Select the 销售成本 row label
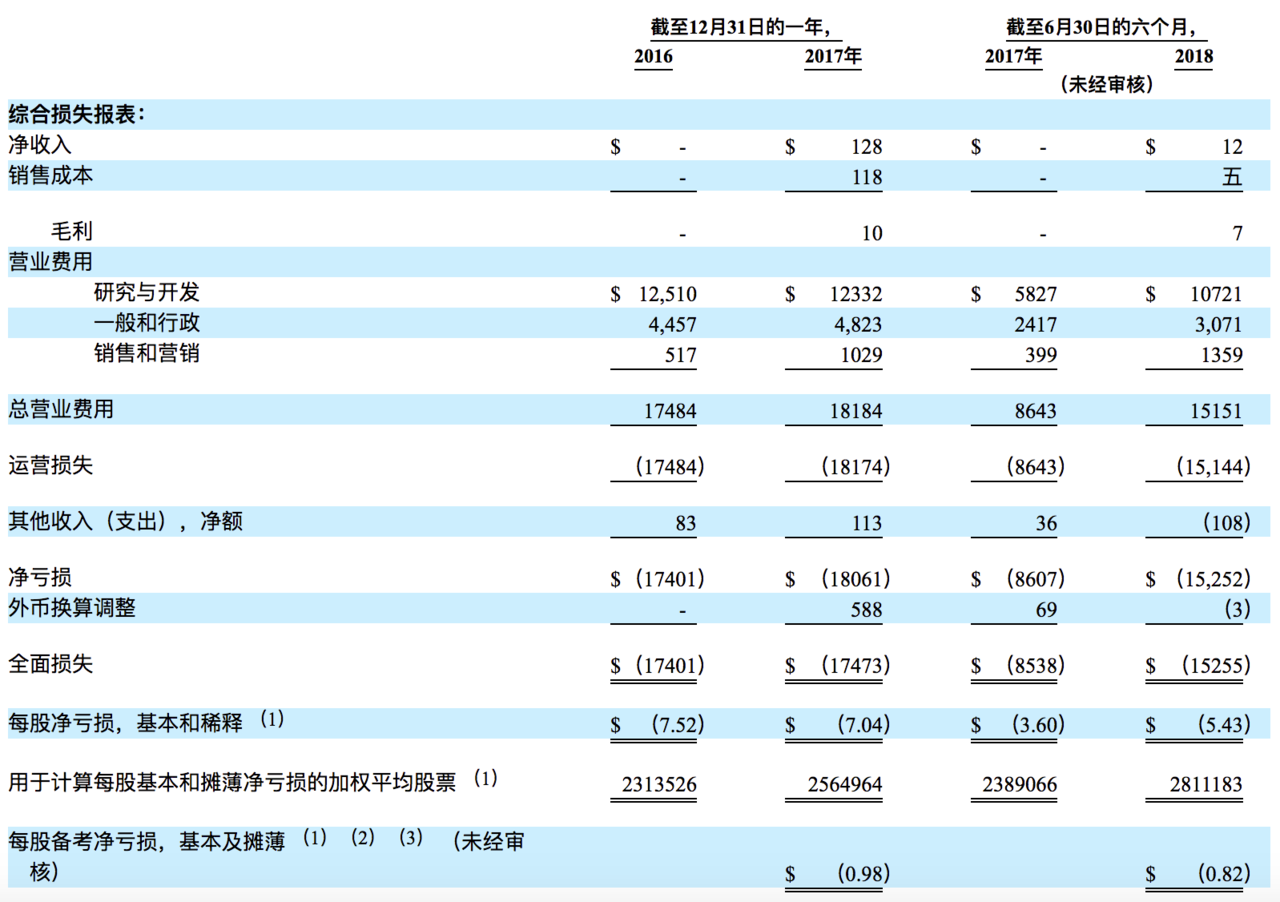 coord(50,175)
